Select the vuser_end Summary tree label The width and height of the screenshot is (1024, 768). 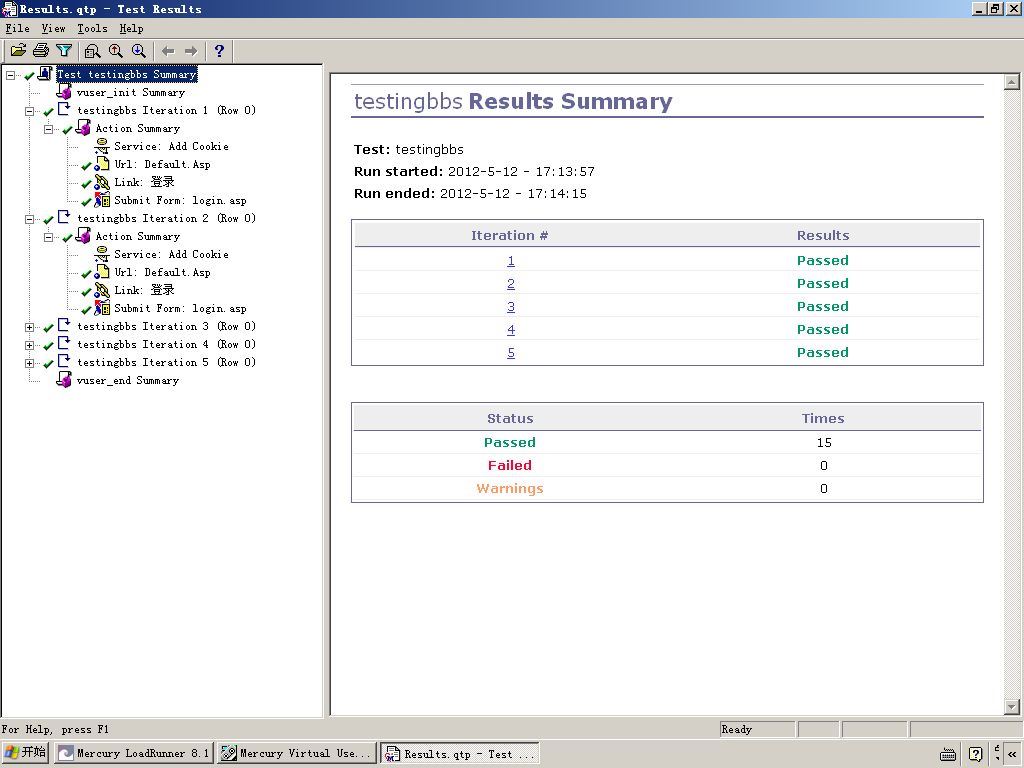click(128, 380)
